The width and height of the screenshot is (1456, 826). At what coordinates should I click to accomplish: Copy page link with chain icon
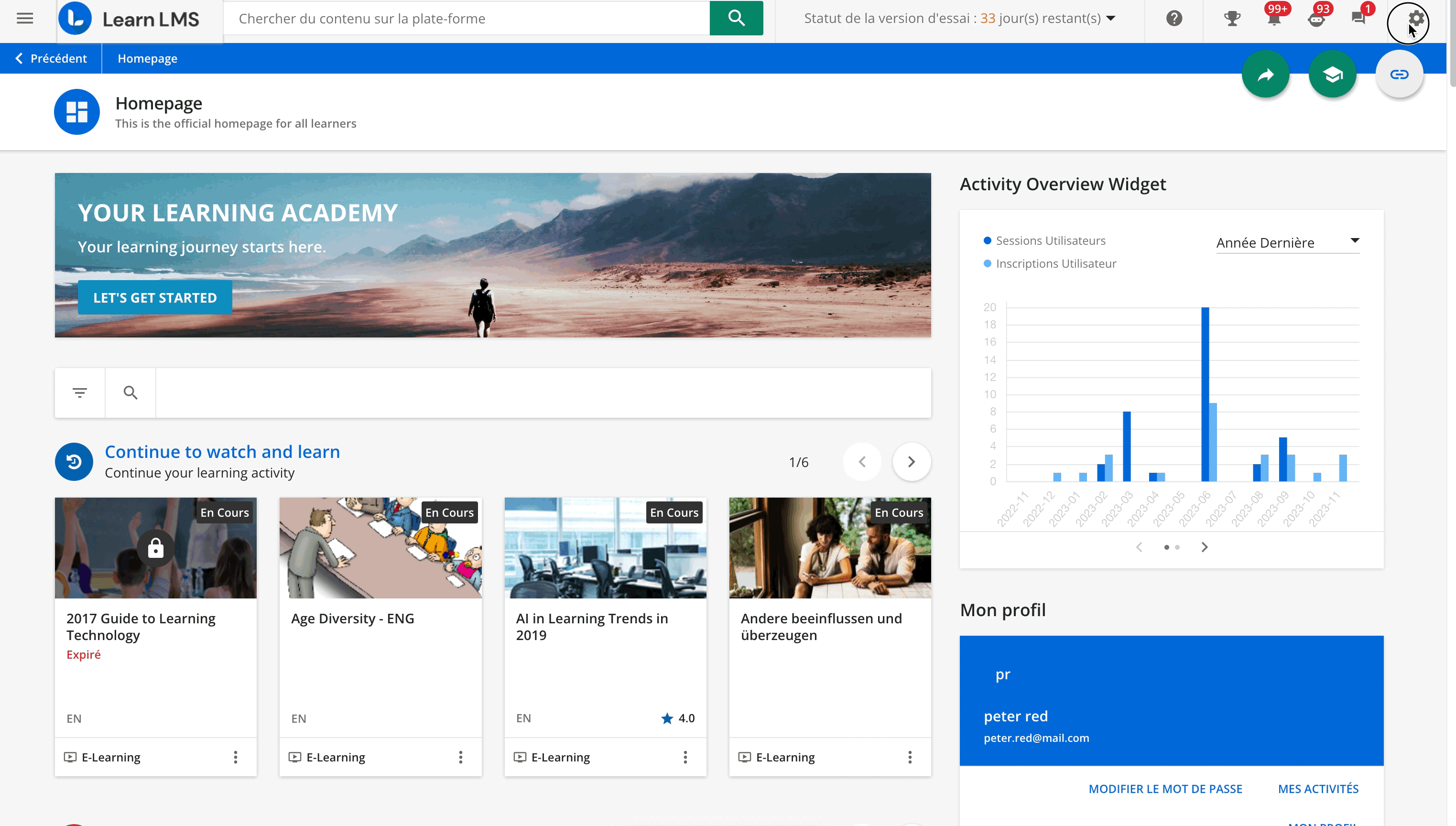tap(1399, 74)
